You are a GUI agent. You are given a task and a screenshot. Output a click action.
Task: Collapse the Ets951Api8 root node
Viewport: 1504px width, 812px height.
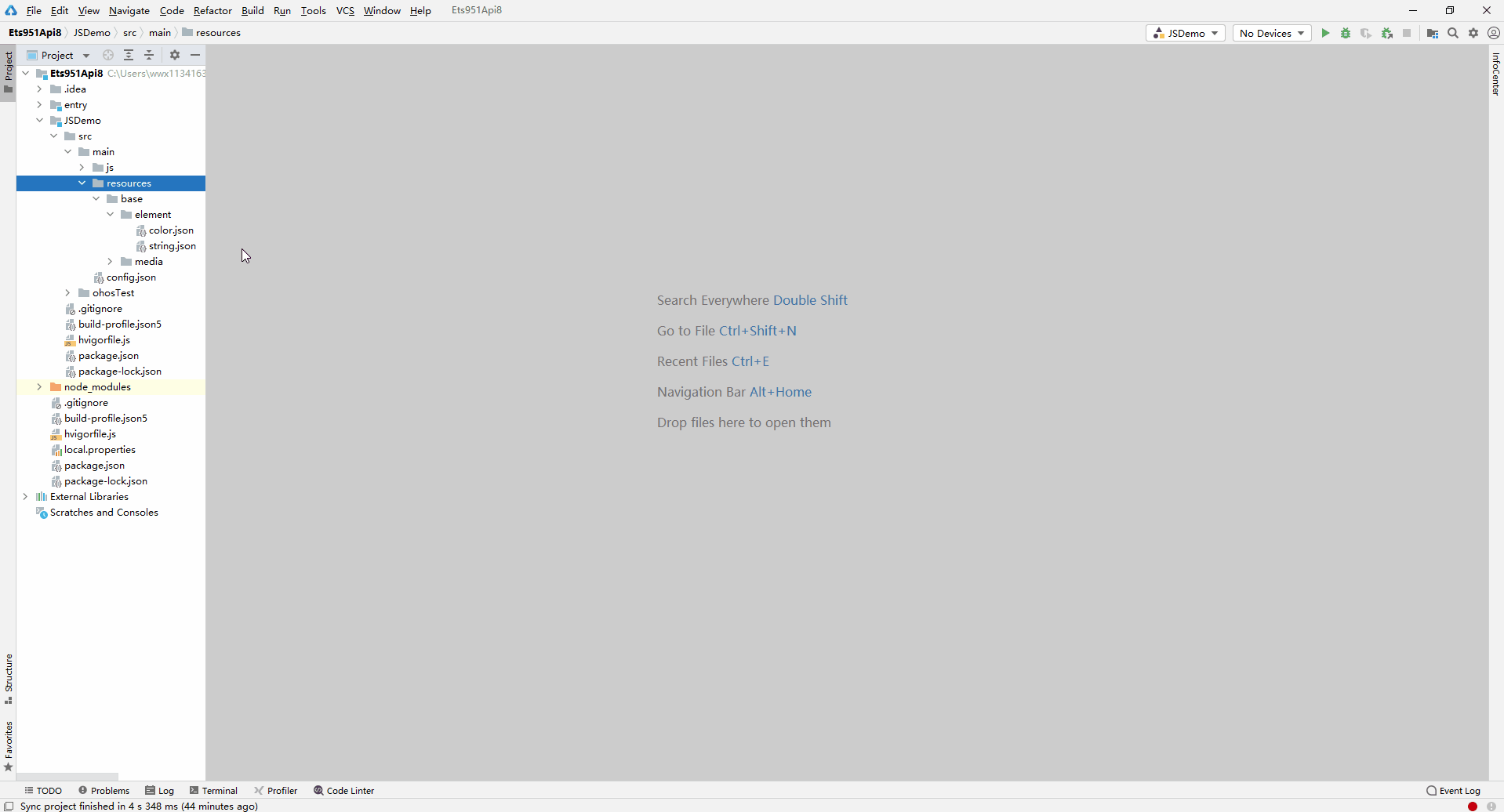tap(26, 73)
